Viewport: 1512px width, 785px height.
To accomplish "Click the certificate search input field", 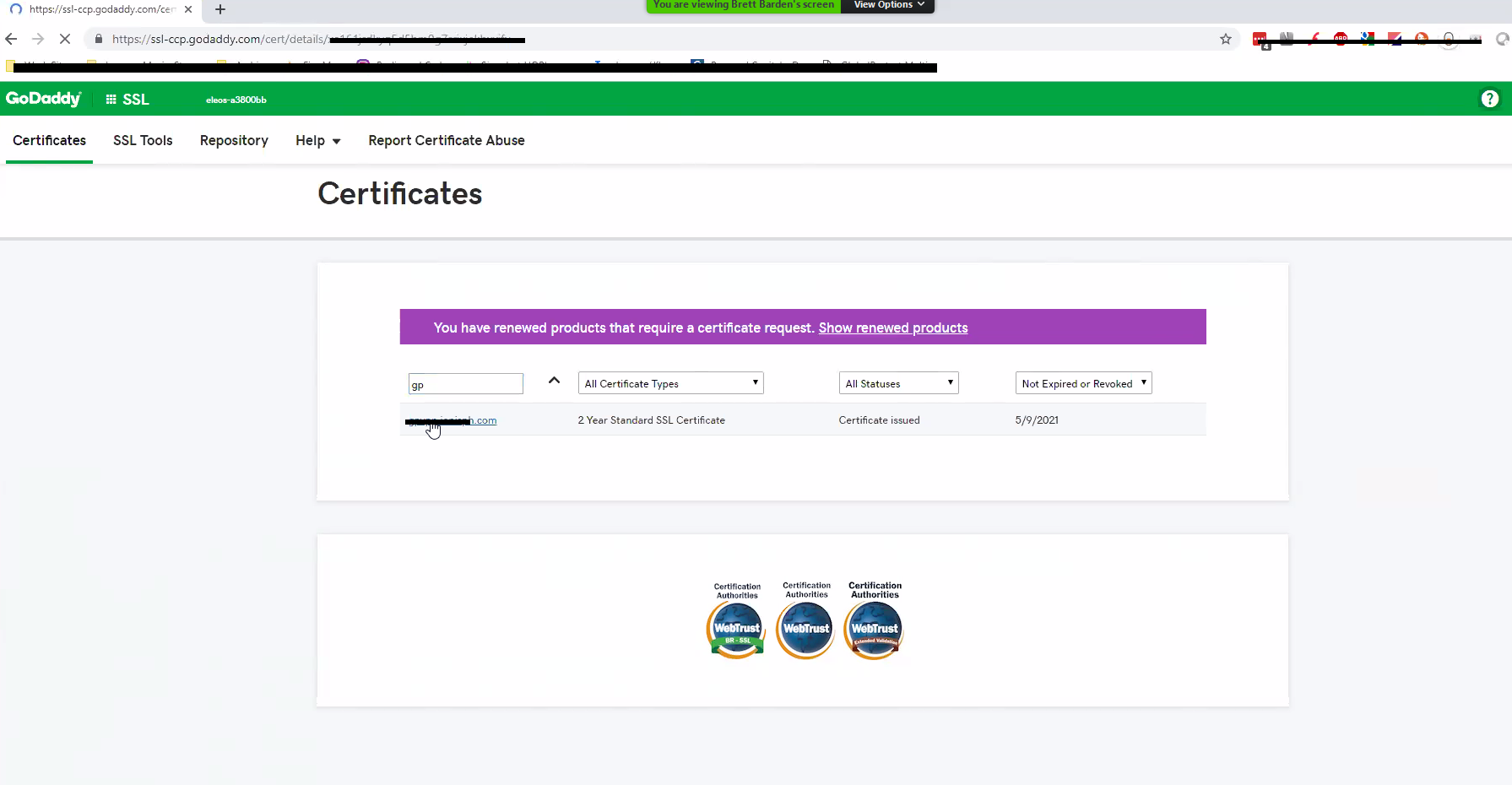I will pos(465,383).
